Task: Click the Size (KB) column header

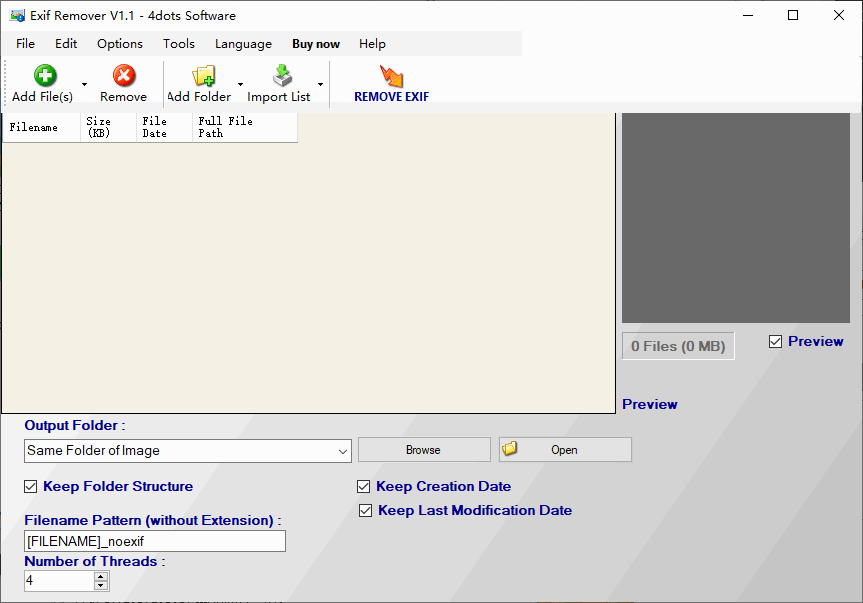Action: (108, 128)
